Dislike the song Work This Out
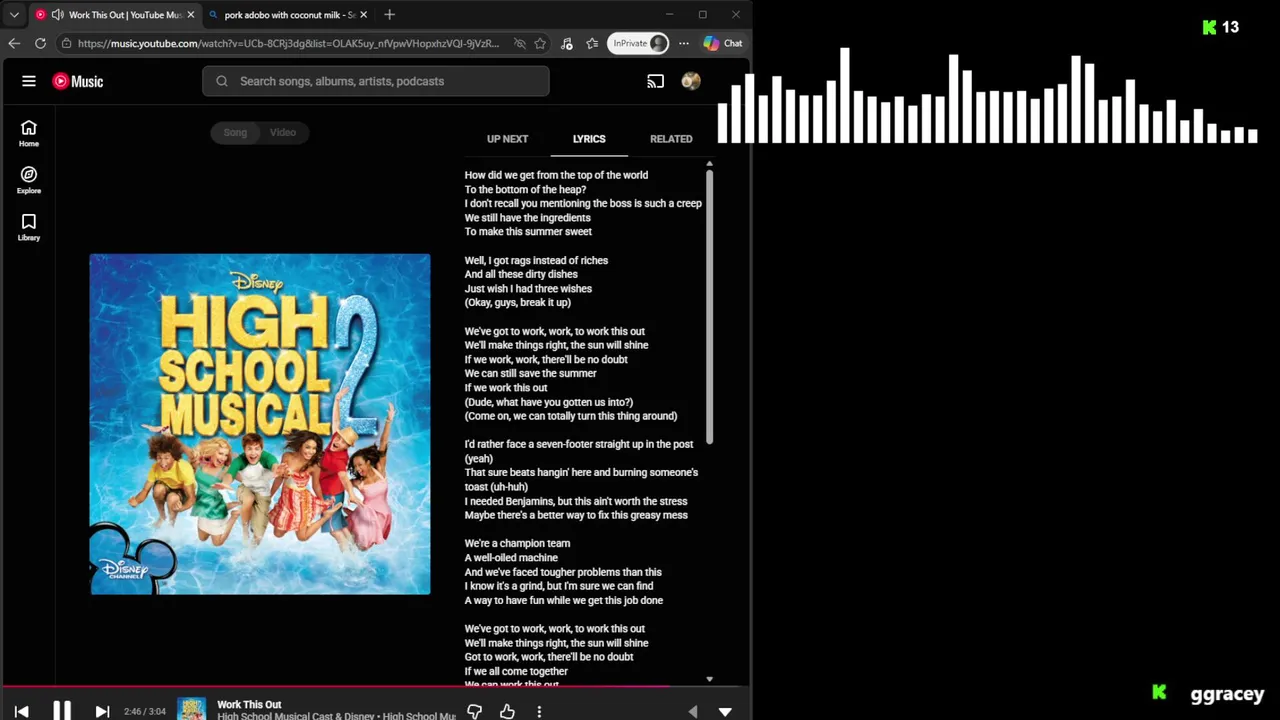This screenshot has width=1280, height=720. point(475,711)
